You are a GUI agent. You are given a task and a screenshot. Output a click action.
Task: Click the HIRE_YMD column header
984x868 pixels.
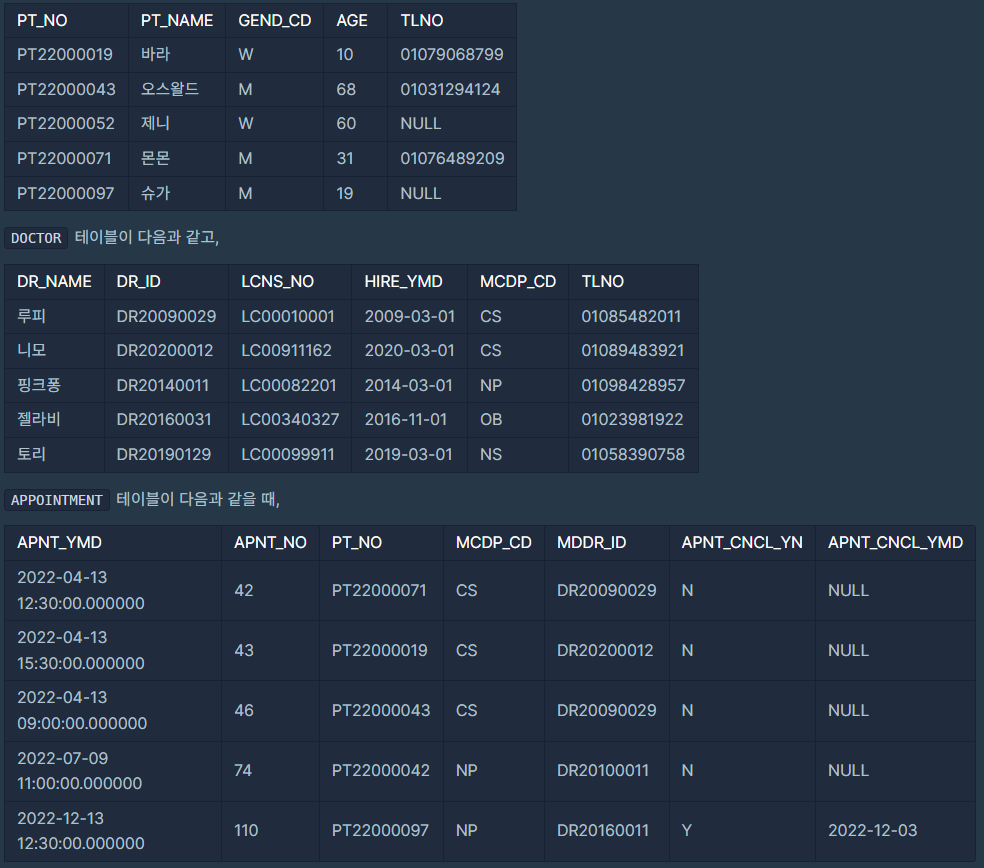[404, 282]
